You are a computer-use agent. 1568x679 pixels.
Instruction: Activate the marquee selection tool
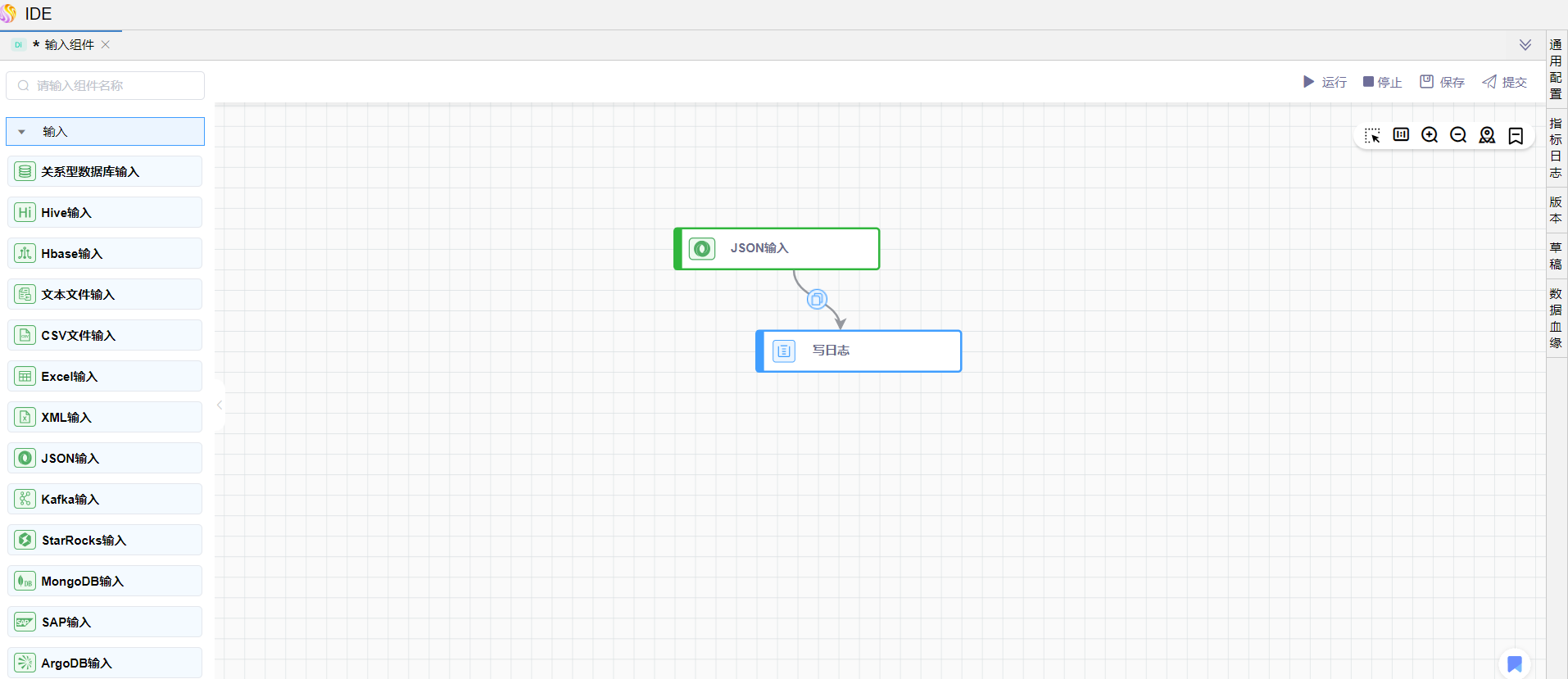[1372, 135]
